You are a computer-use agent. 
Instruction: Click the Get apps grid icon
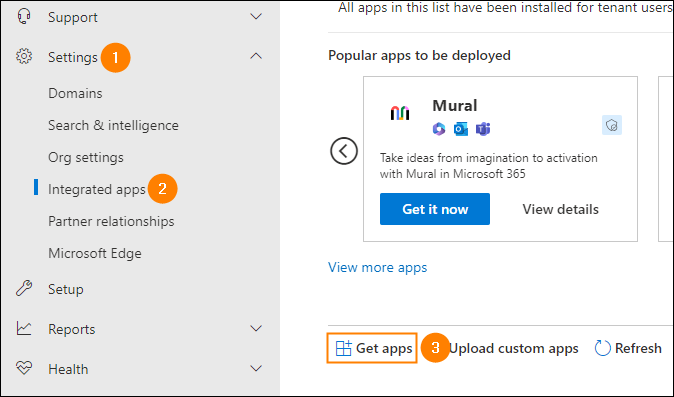tap(343, 348)
